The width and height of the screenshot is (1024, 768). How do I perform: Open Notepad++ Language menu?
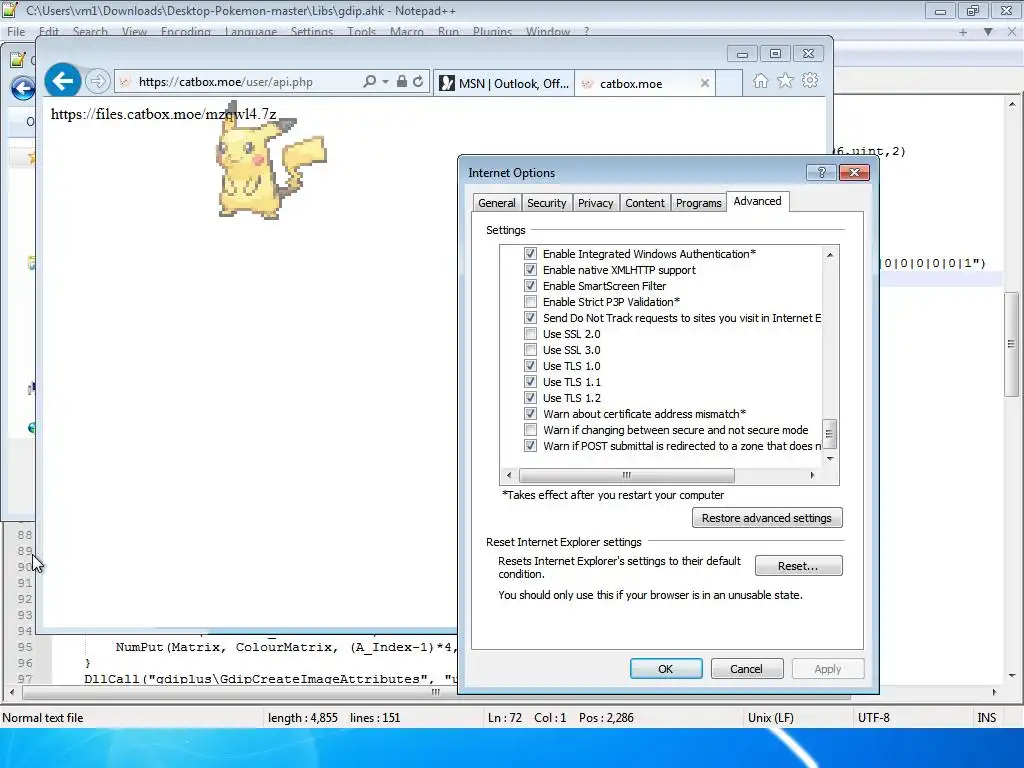tap(251, 31)
